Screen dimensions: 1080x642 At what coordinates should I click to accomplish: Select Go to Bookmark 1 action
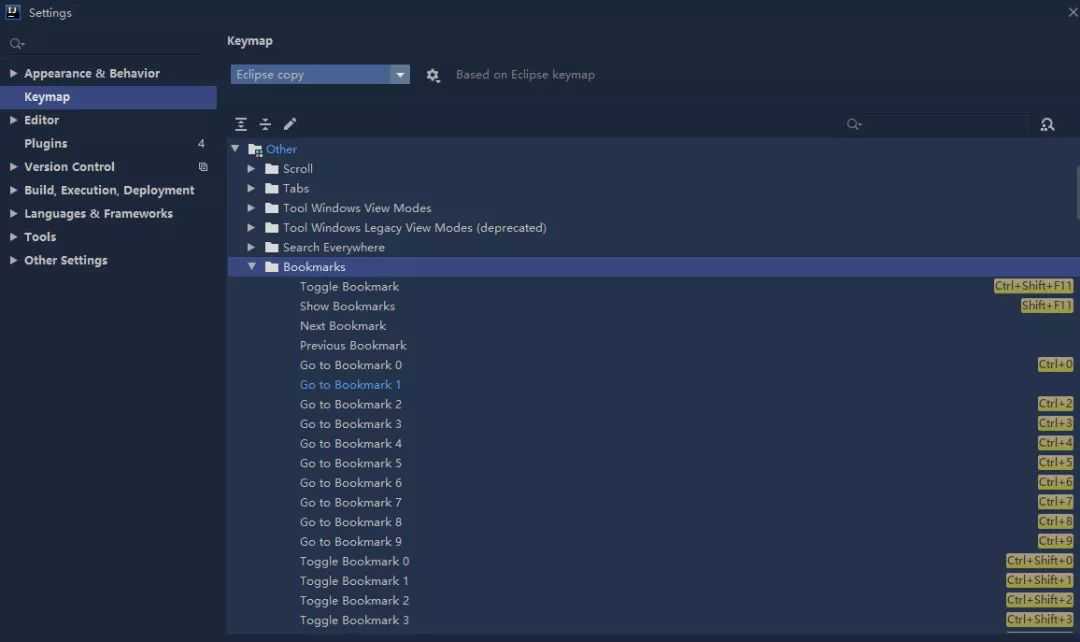(x=350, y=385)
